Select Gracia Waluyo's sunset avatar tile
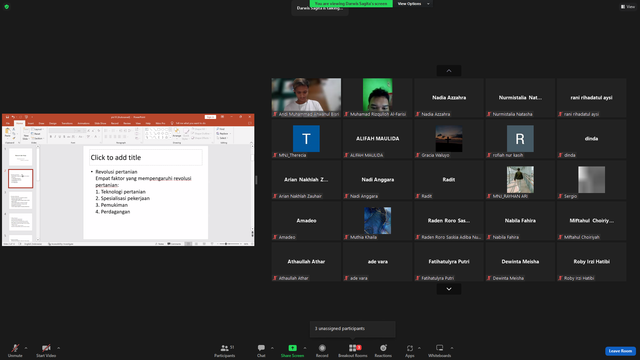 tap(449, 139)
